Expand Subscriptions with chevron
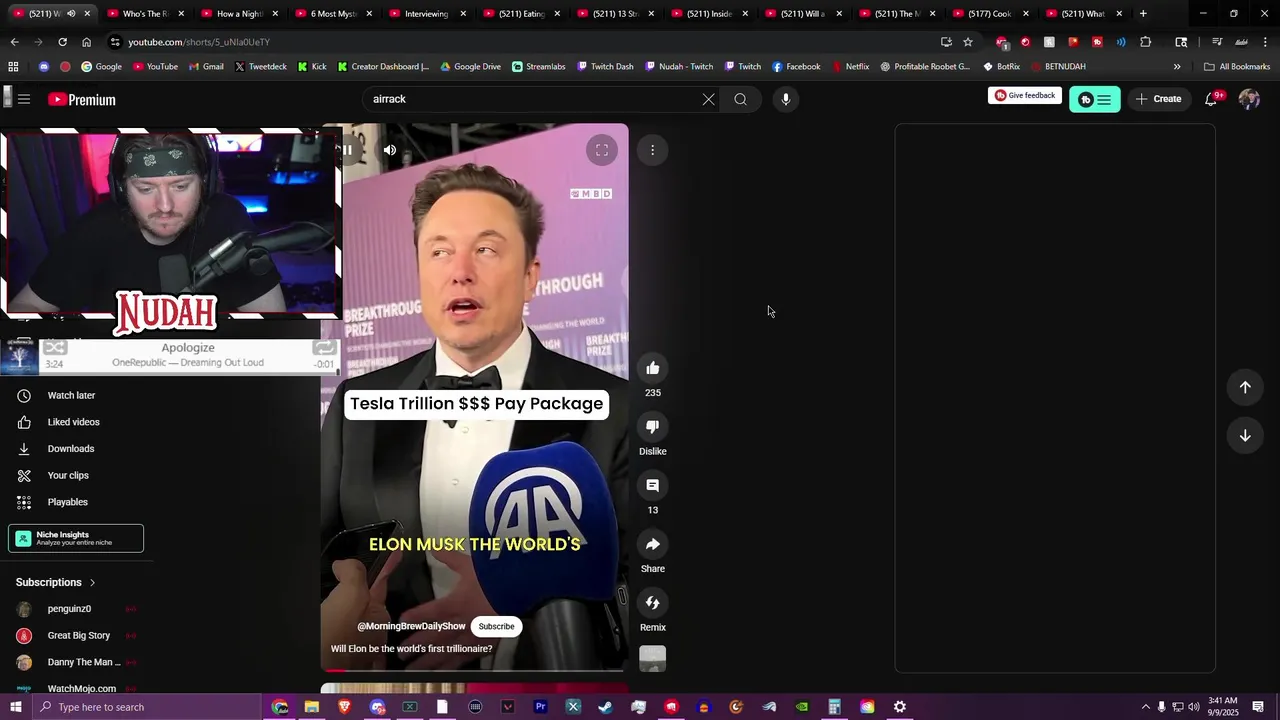Viewport: 1280px width, 720px height. pyautogui.click(x=93, y=582)
